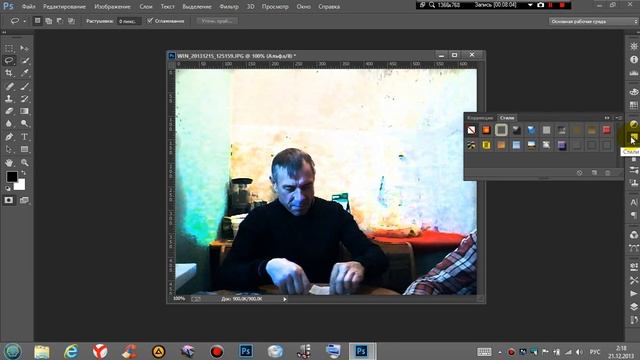Open the Файл menu

[x=29, y=7]
